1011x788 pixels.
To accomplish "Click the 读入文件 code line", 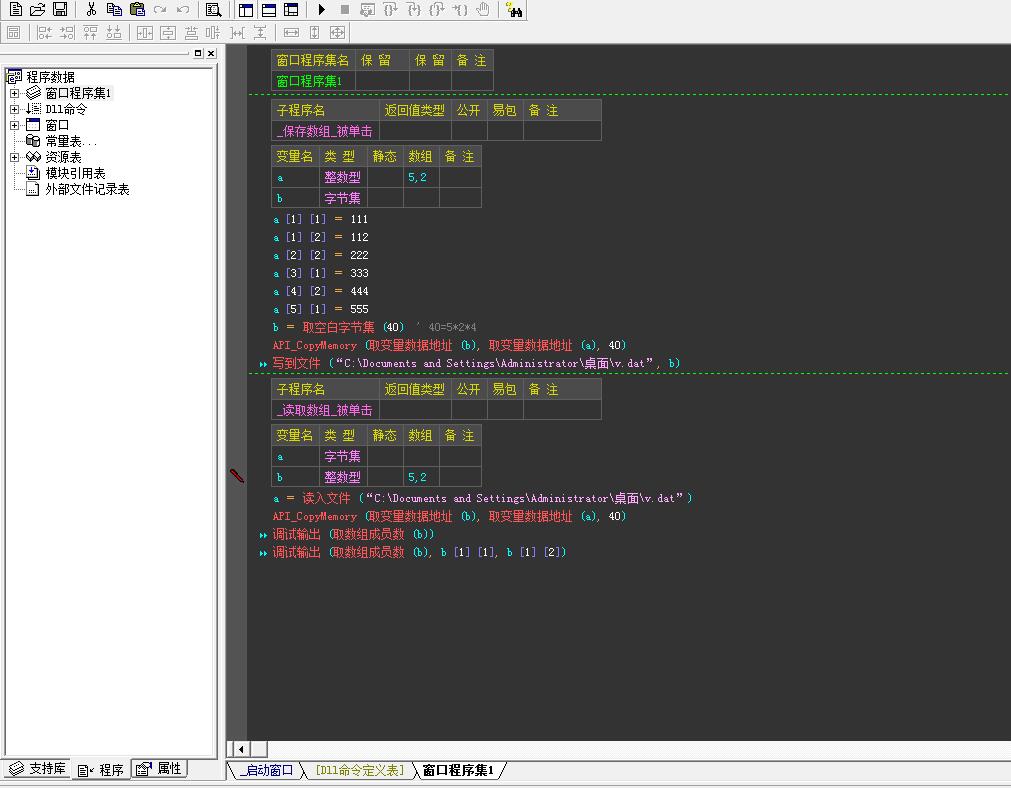I will (x=482, y=498).
